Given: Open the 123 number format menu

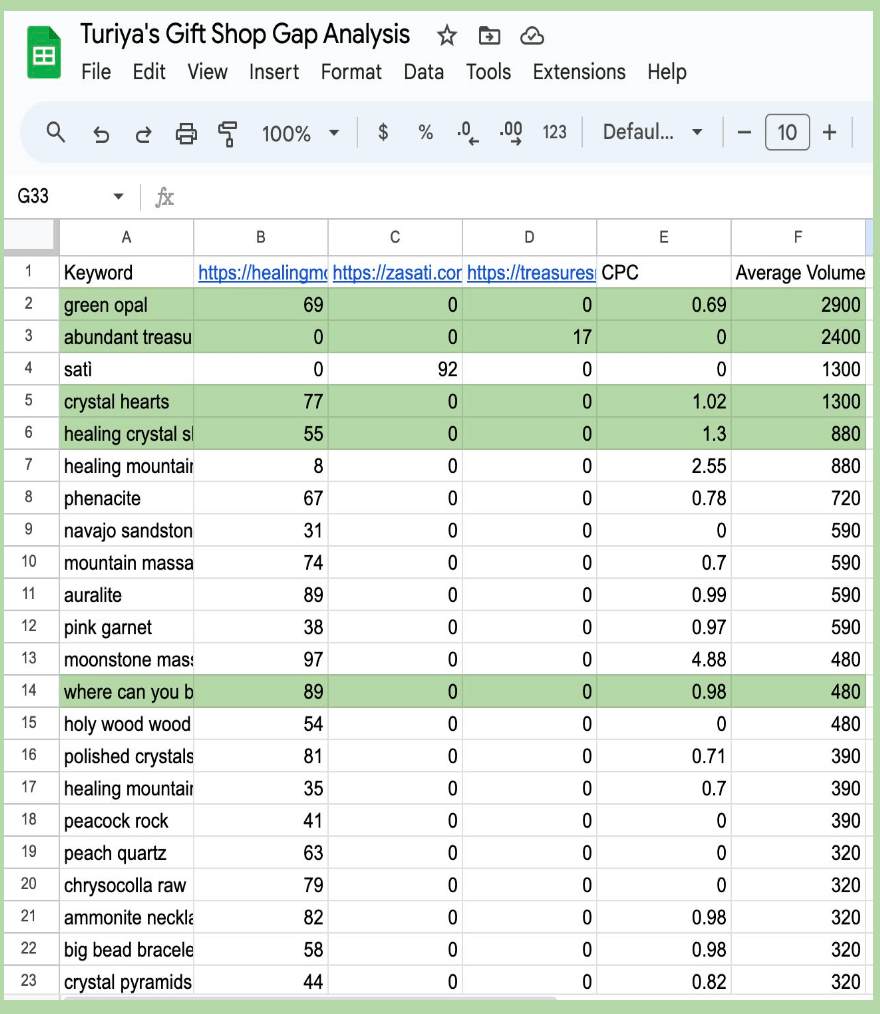Looking at the screenshot, I should (555, 131).
